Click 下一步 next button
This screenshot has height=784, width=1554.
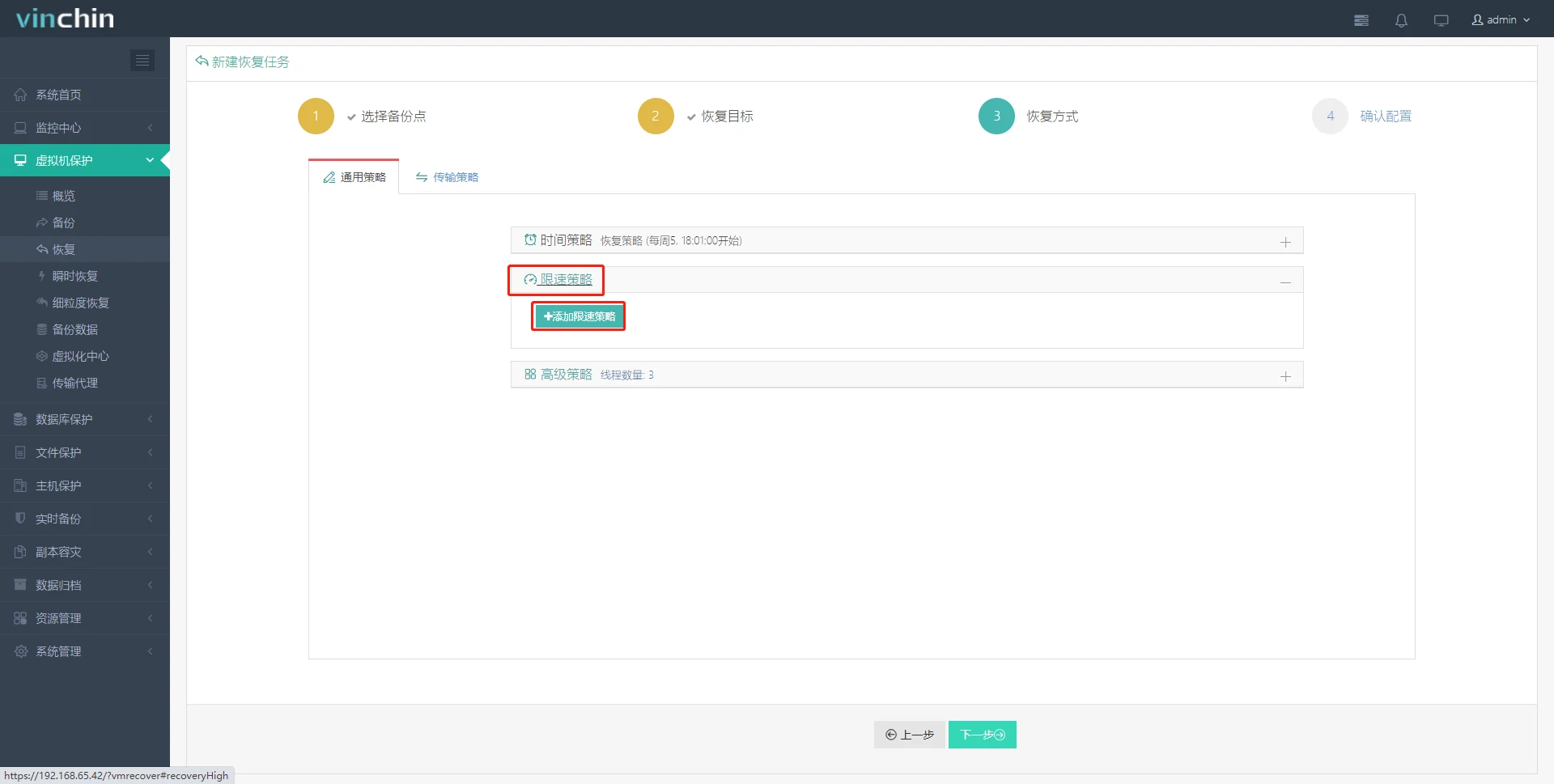click(x=983, y=735)
